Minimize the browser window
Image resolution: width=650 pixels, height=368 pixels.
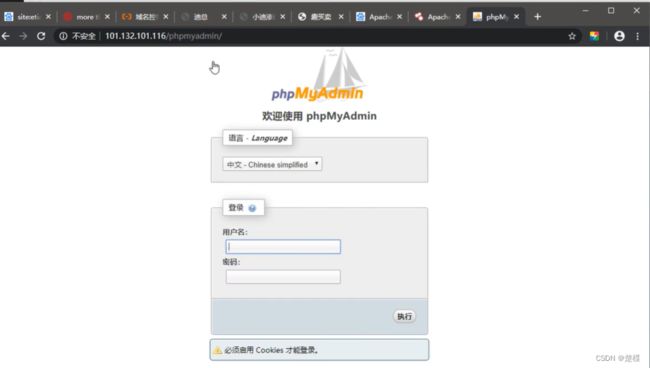click(585, 10)
